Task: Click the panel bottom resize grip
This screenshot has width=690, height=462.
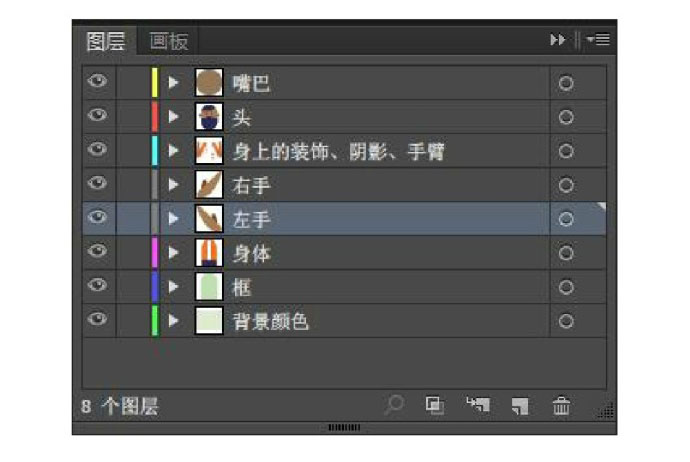Action: click(344, 428)
